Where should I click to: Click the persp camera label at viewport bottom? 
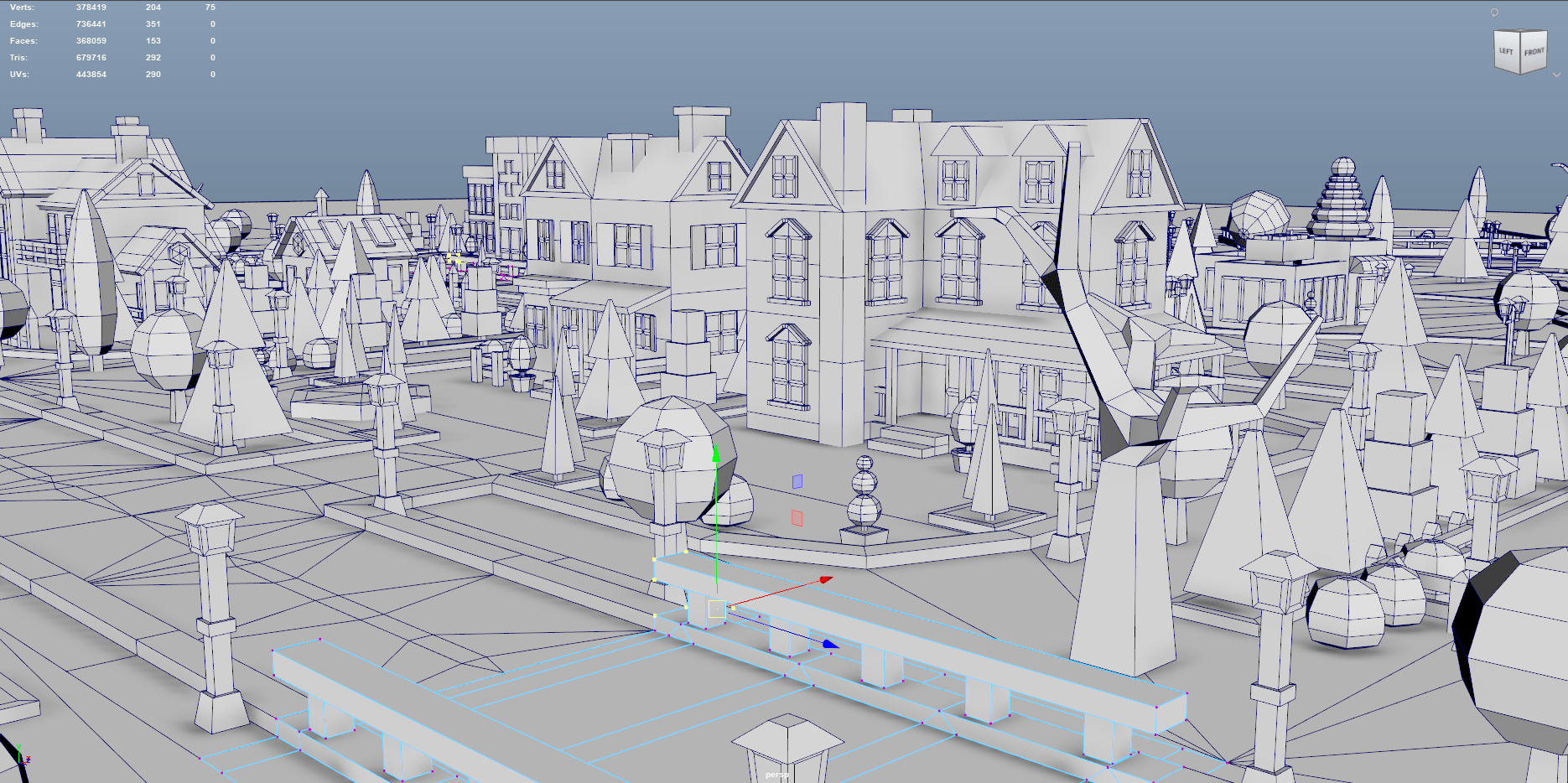776,775
